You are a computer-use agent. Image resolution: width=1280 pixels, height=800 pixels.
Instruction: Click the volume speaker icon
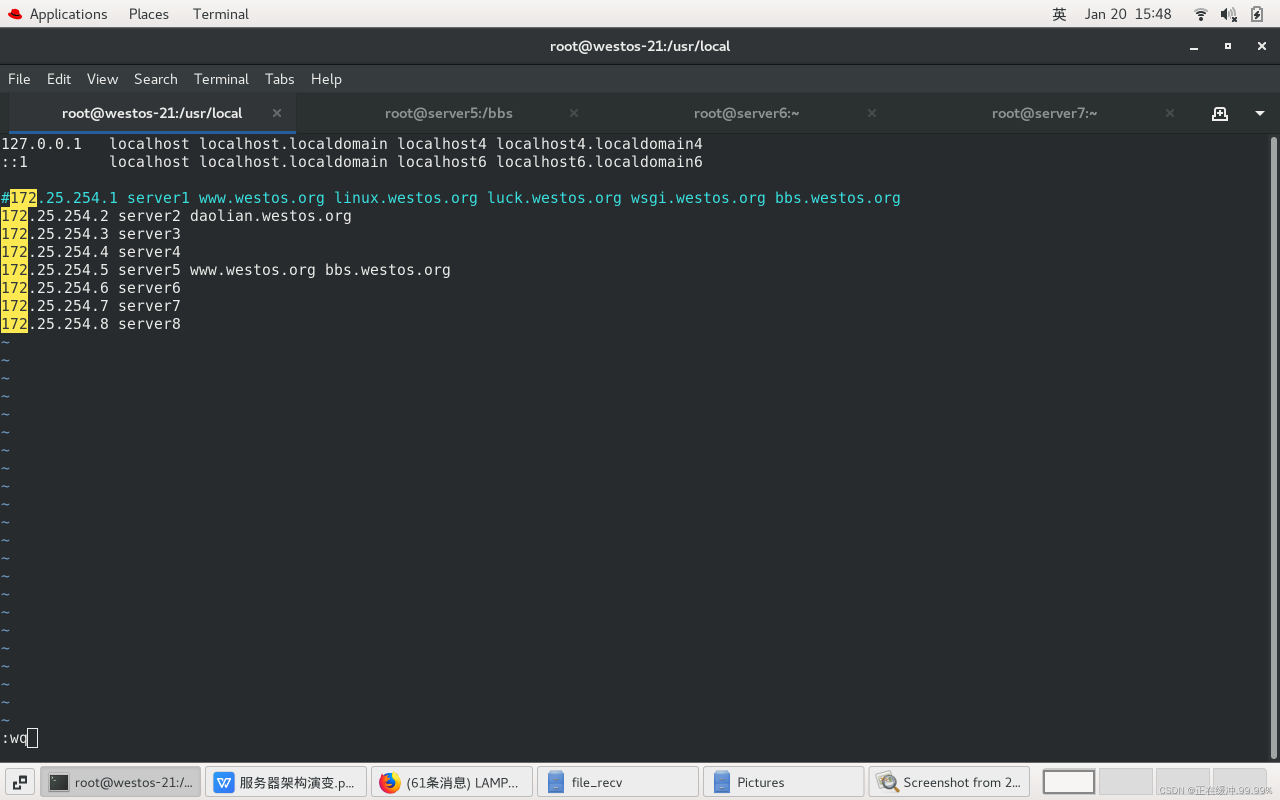(x=1229, y=14)
